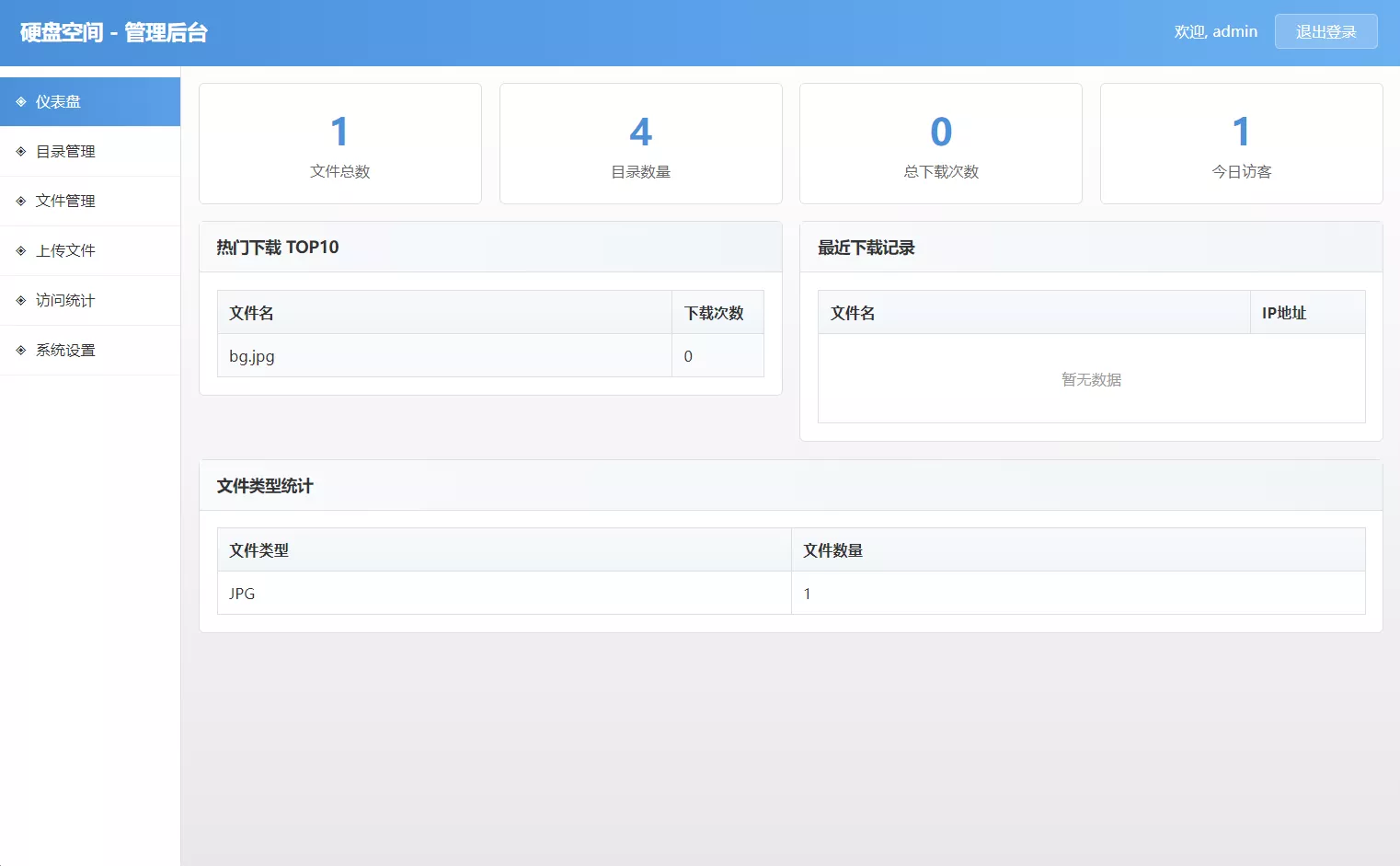The height and width of the screenshot is (866, 1400).
Task: Switch to the 文件管理 section
Action: [64, 201]
